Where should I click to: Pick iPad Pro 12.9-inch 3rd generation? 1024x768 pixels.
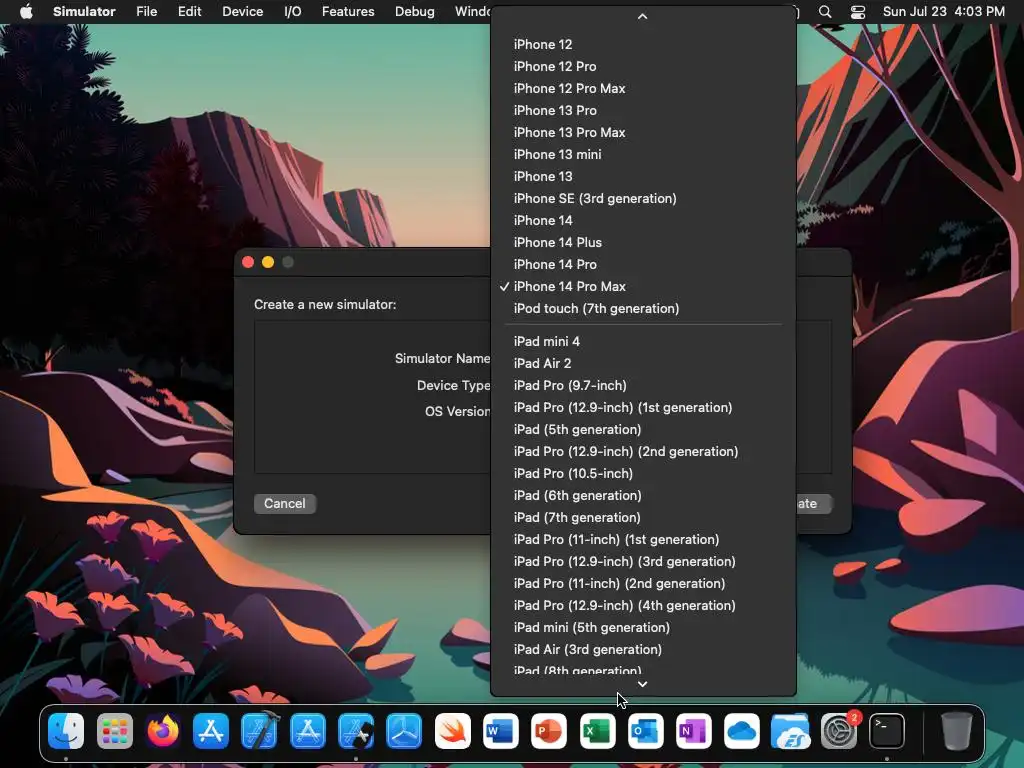click(643, 562)
